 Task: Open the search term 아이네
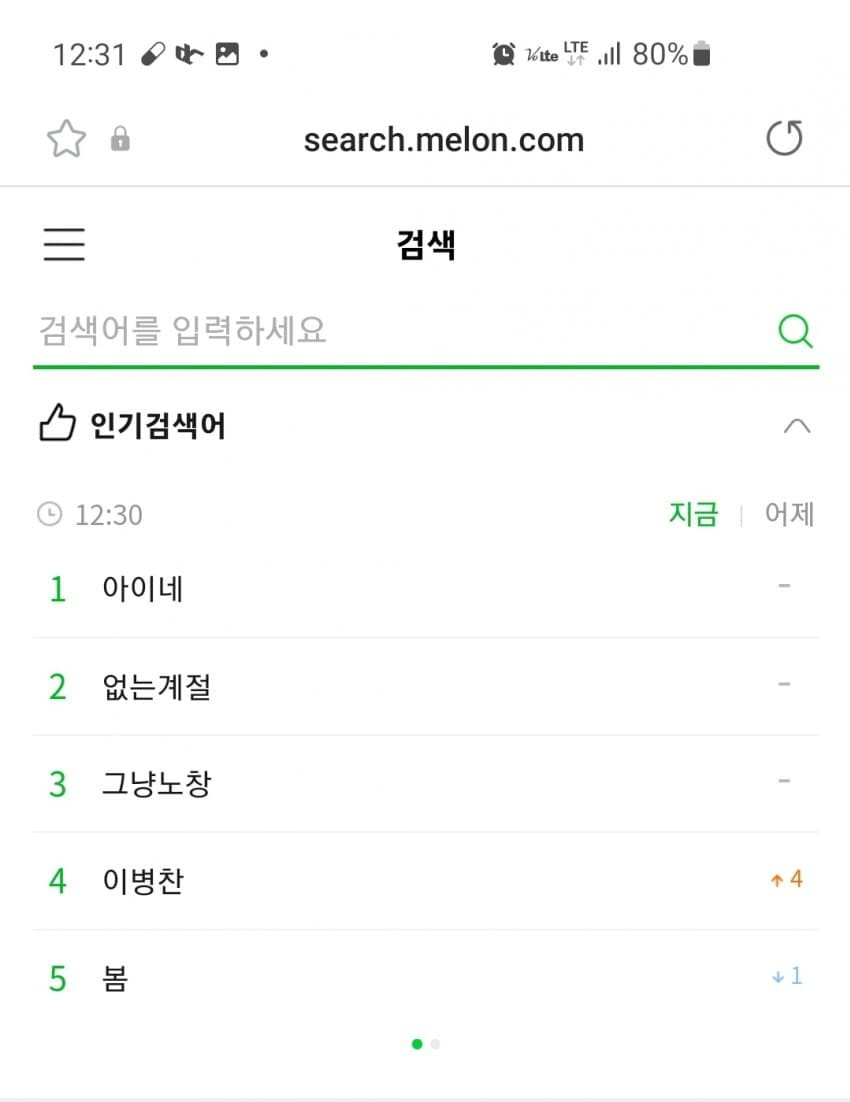(143, 588)
